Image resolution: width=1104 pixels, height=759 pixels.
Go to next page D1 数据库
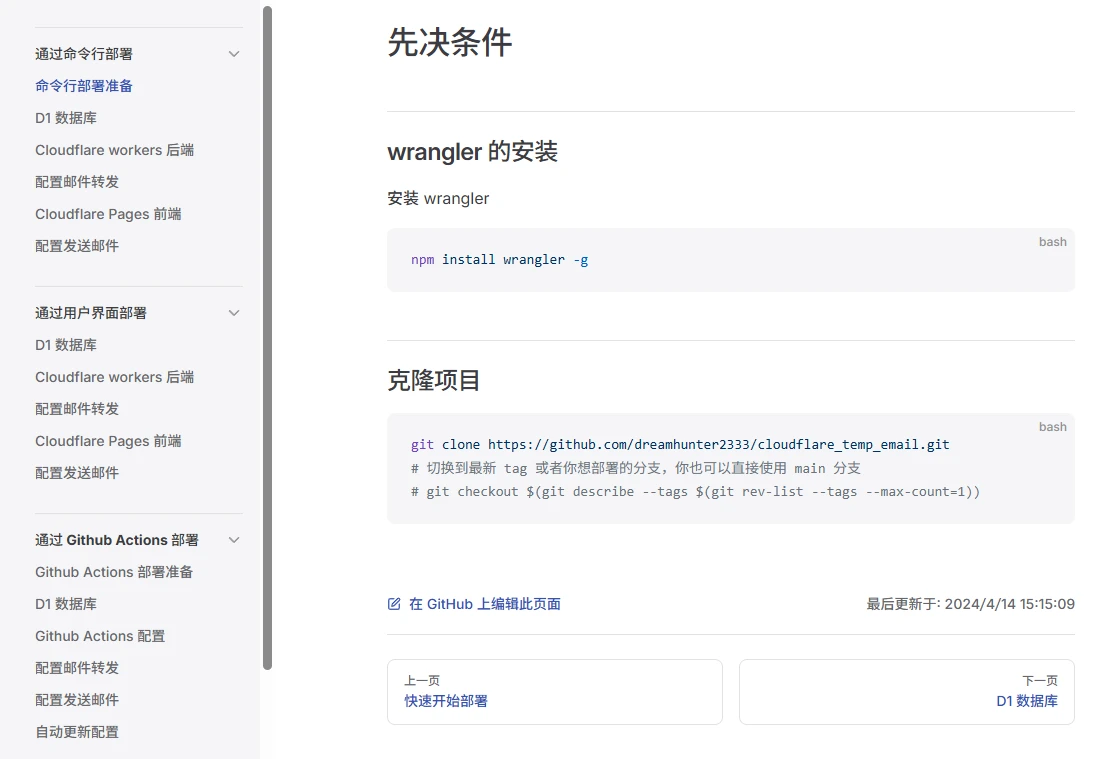(906, 691)
